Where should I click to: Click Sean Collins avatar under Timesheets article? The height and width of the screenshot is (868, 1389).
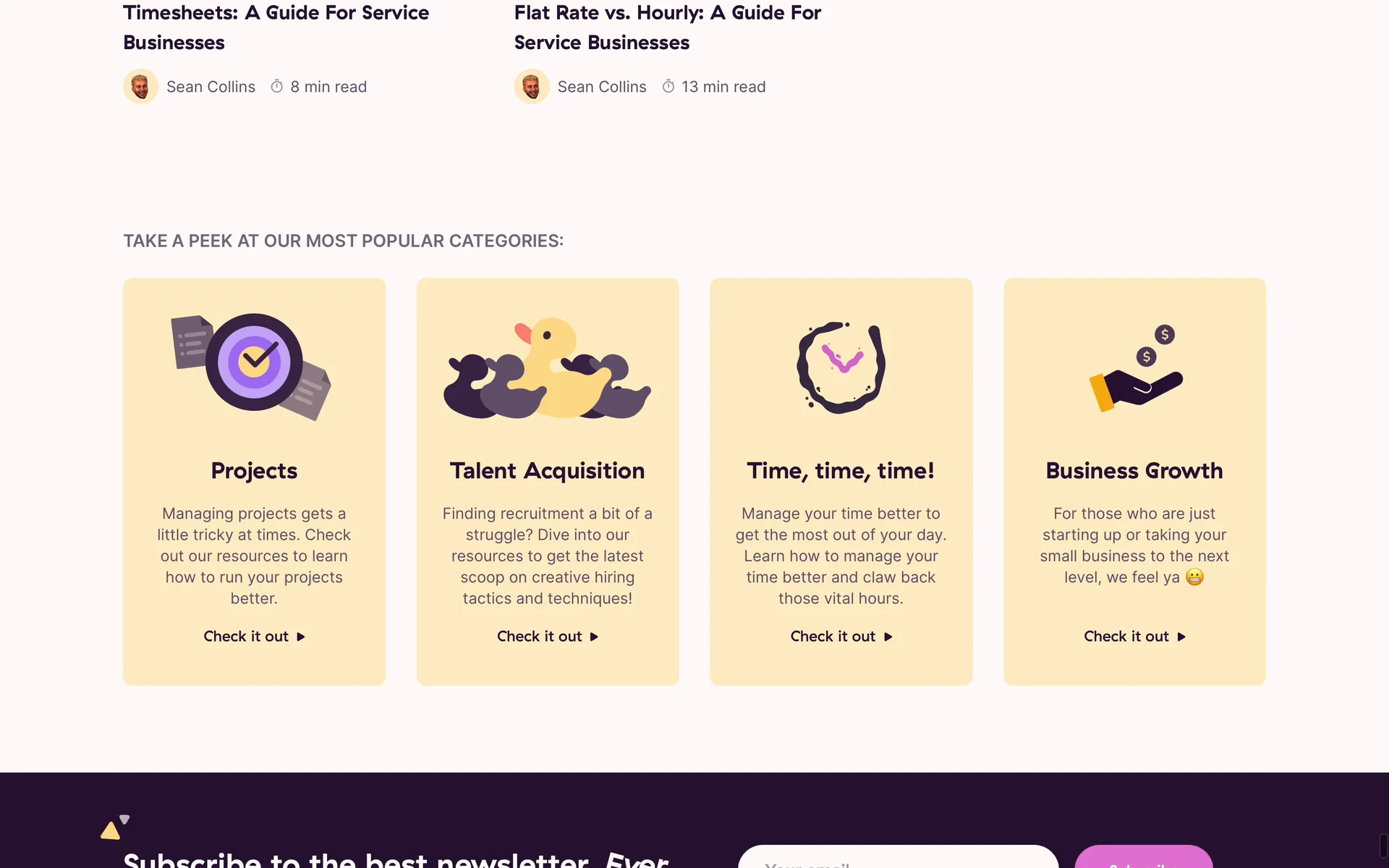click(x=141, y=87)
